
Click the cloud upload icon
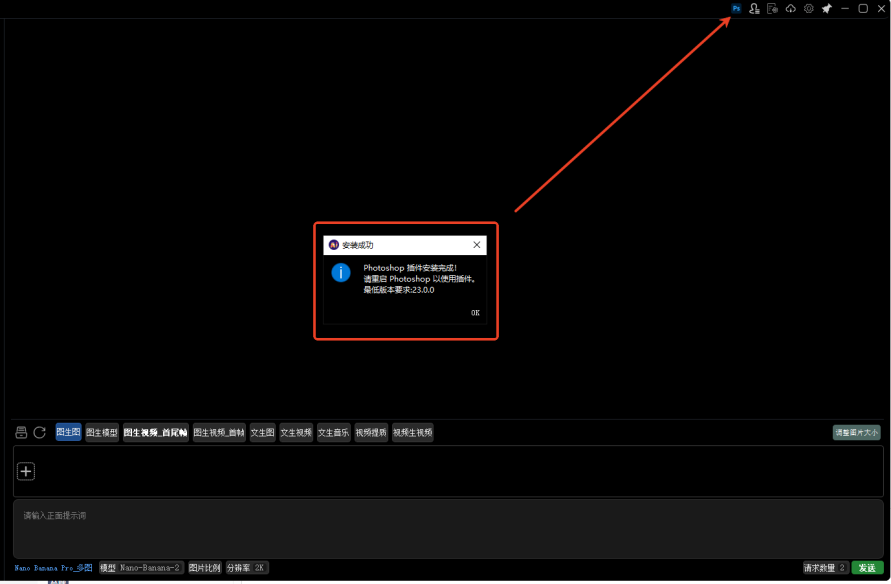tap(790, 9)
